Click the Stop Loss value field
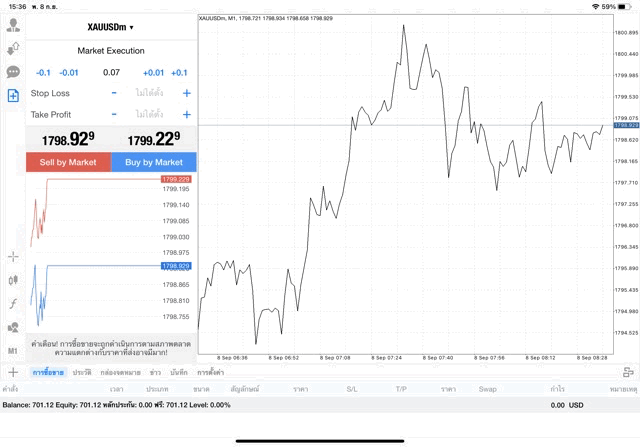This screenshot has height=447, width=640. [149, 93]
